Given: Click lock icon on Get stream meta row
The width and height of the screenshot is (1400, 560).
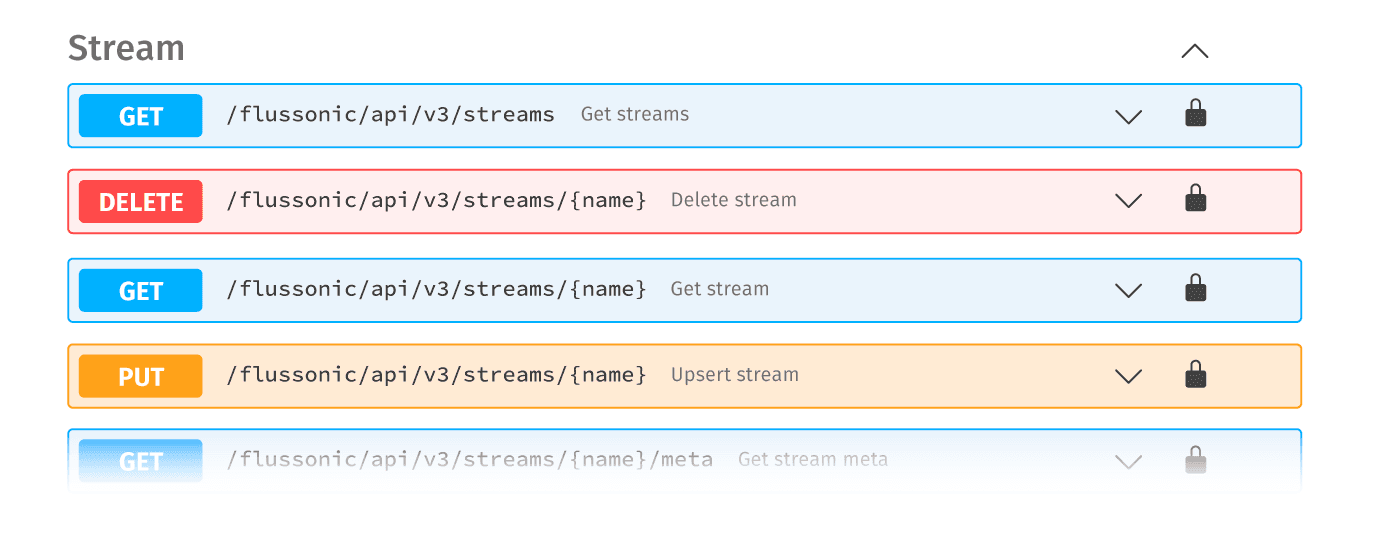Looking at the screenshot, I should (x=1196, y=461).
